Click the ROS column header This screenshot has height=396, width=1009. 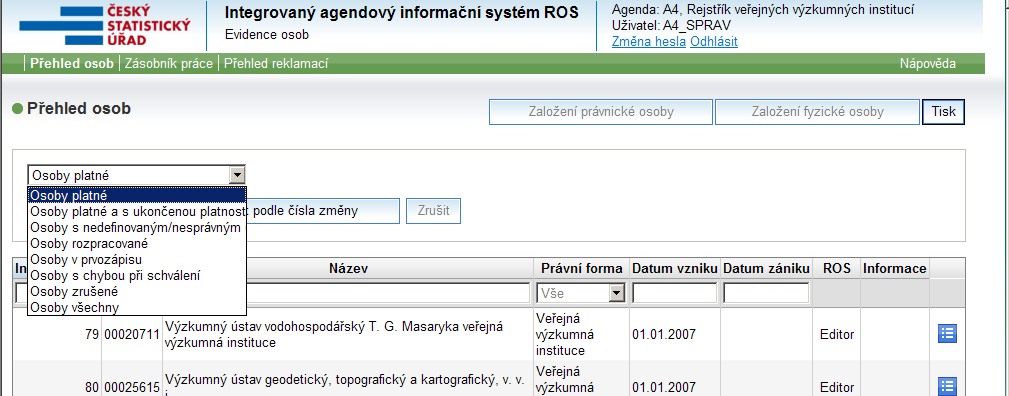[x=837, y=269]
